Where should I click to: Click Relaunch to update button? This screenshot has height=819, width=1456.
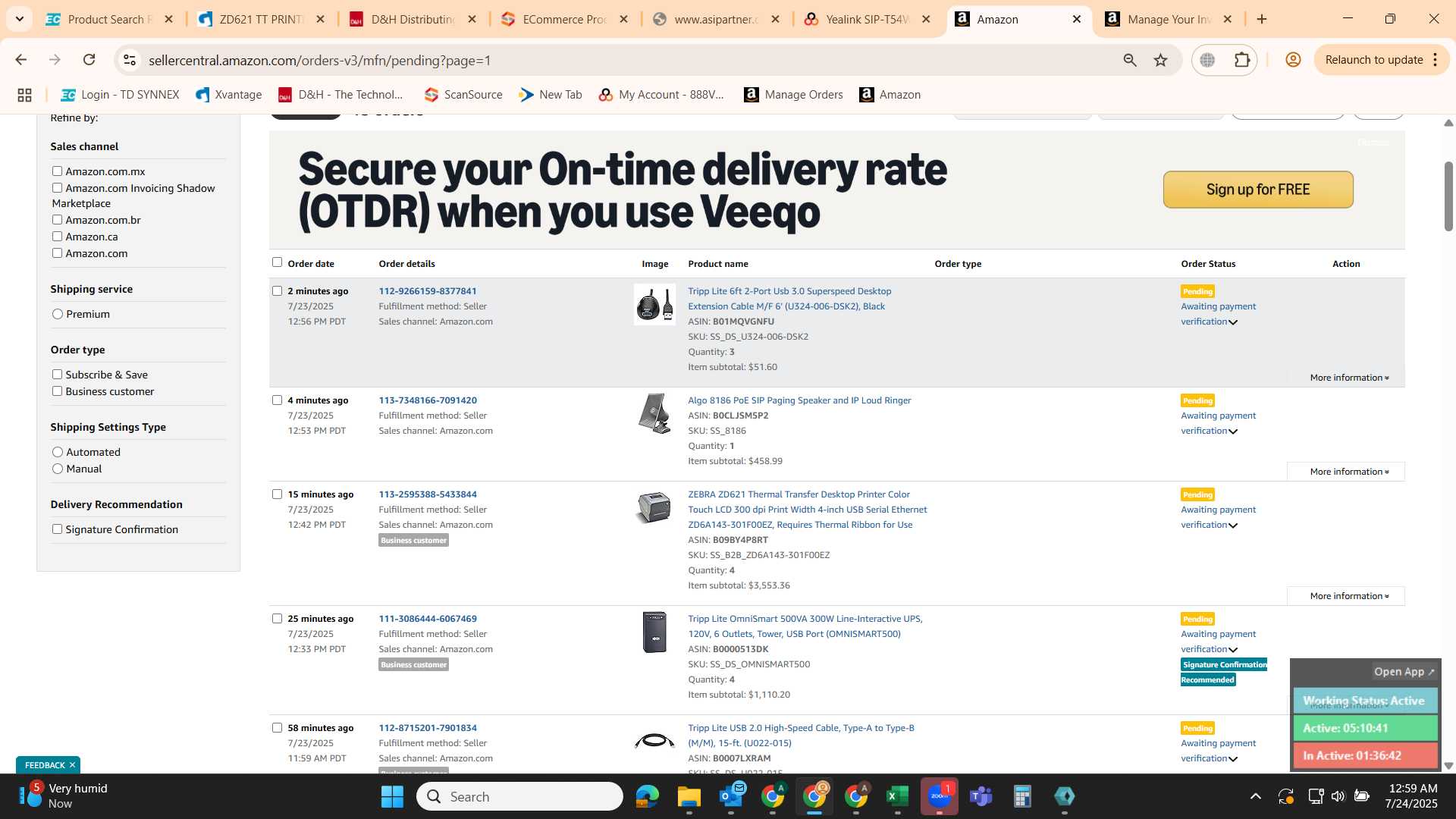[1373, 60]
